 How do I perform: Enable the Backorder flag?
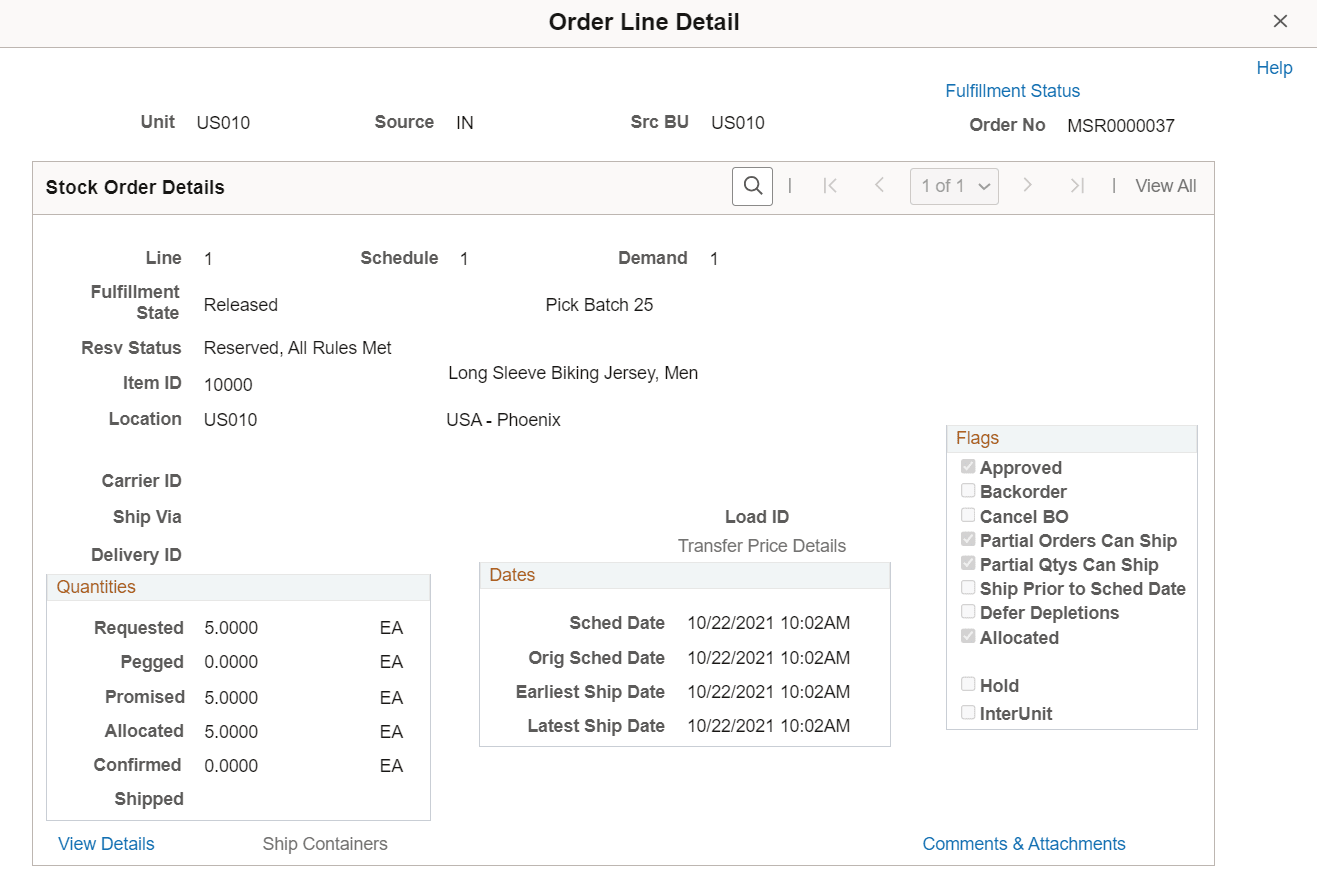(967, 490)
